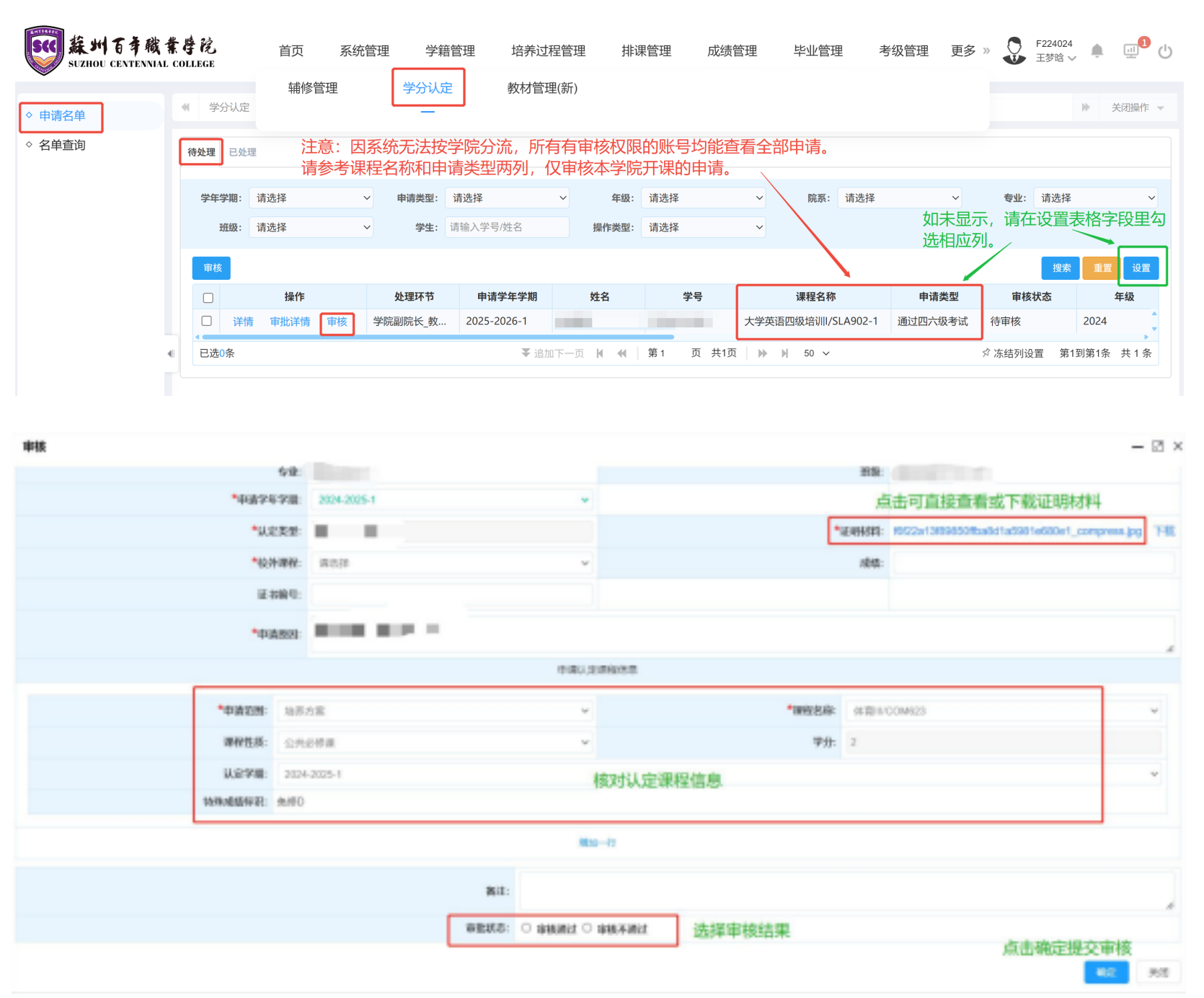Viewport: 1204px width, 998px height.
Task: Open the monitor message icon with badge
Action: coord(1131,50)
